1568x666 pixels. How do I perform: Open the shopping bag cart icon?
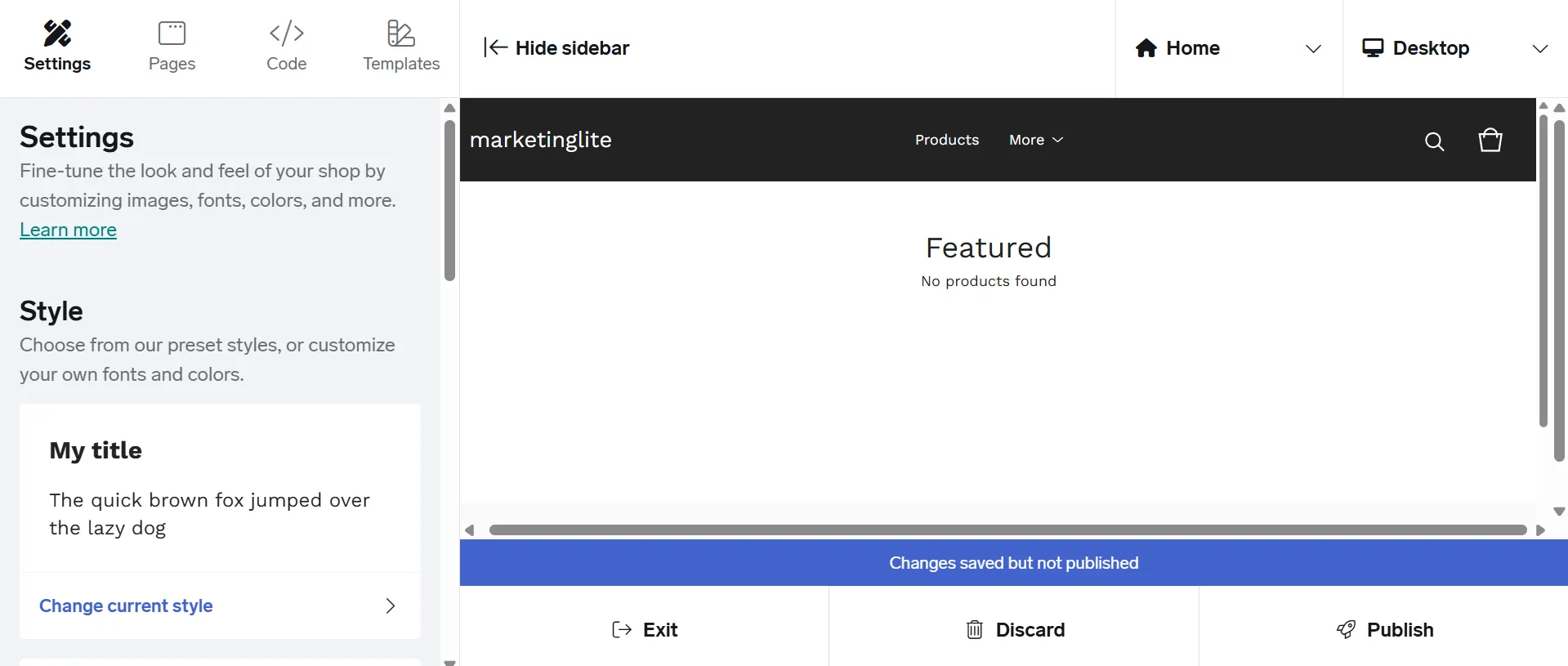1490,141
